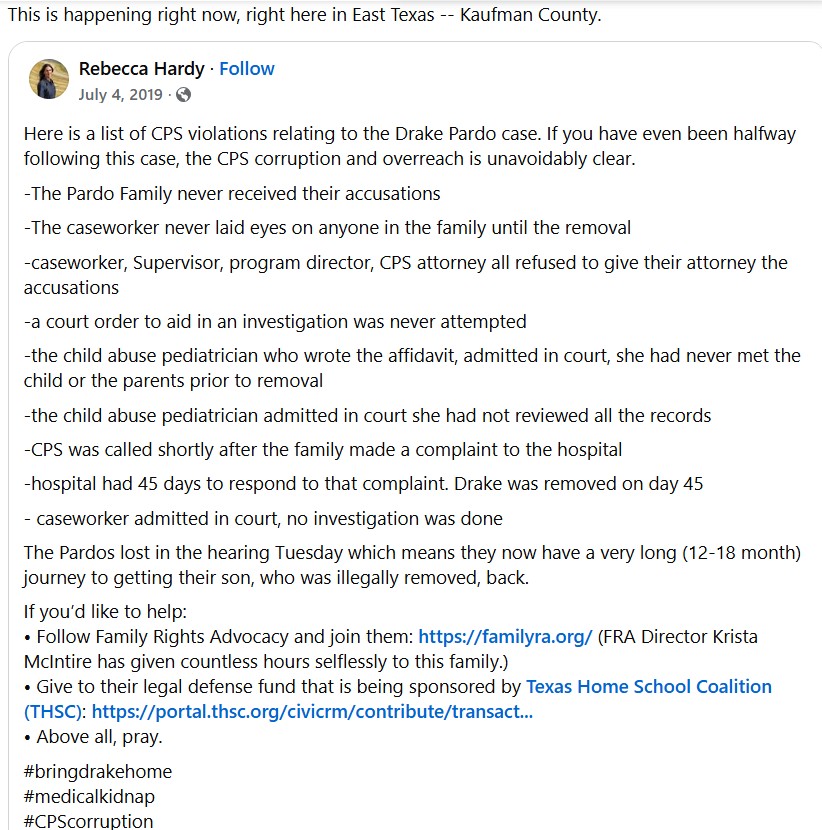Click the "court order to aid in an investigation" line
822x830 pixels.
(275, 322)
